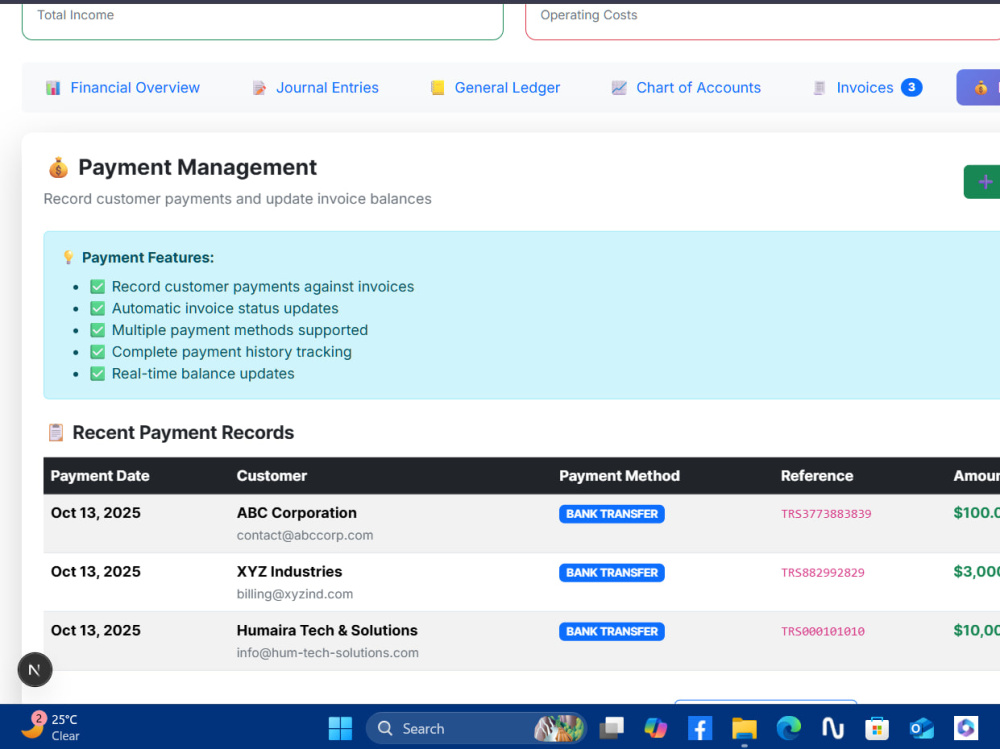
Task: Click email contact@abccorp.com
Action: tap(305, 535)
